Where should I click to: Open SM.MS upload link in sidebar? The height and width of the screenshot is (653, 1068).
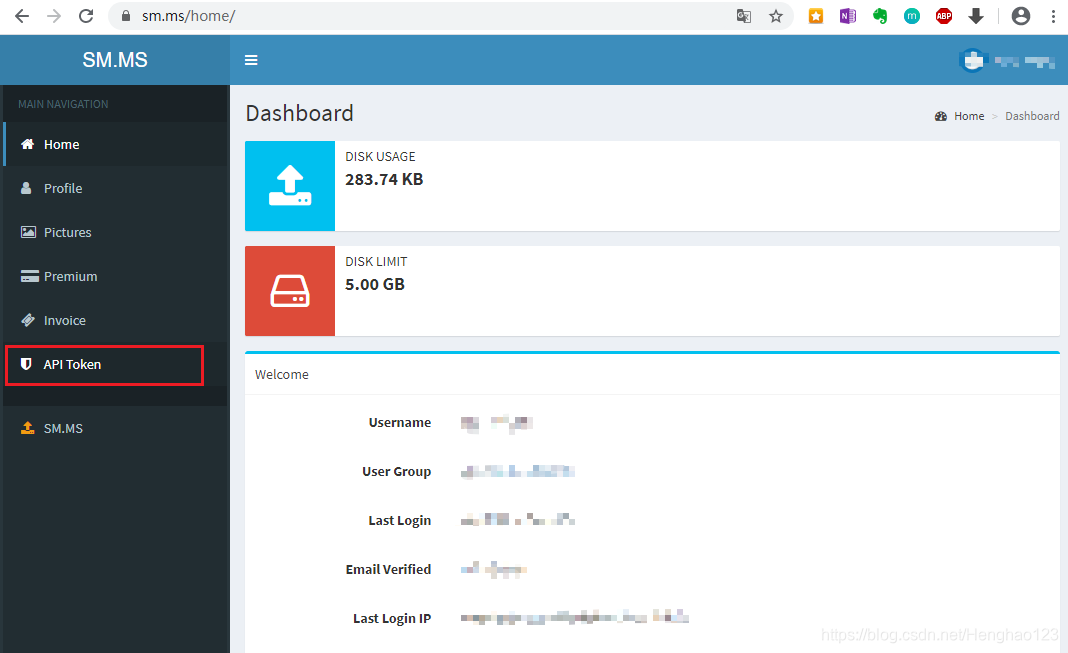(x=116, y=428)
